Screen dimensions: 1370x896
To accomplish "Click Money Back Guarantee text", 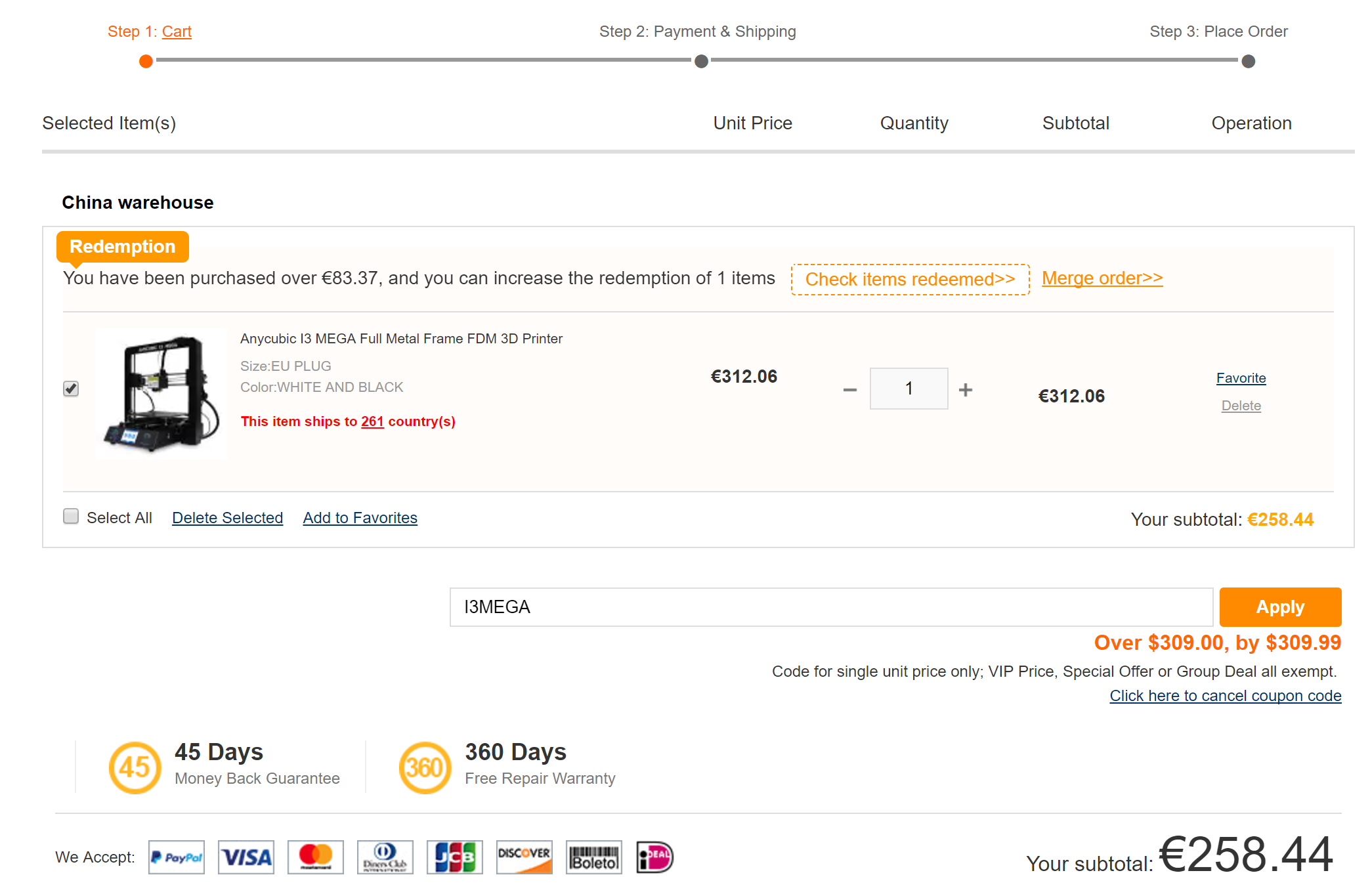I will [x=257, y=779].
